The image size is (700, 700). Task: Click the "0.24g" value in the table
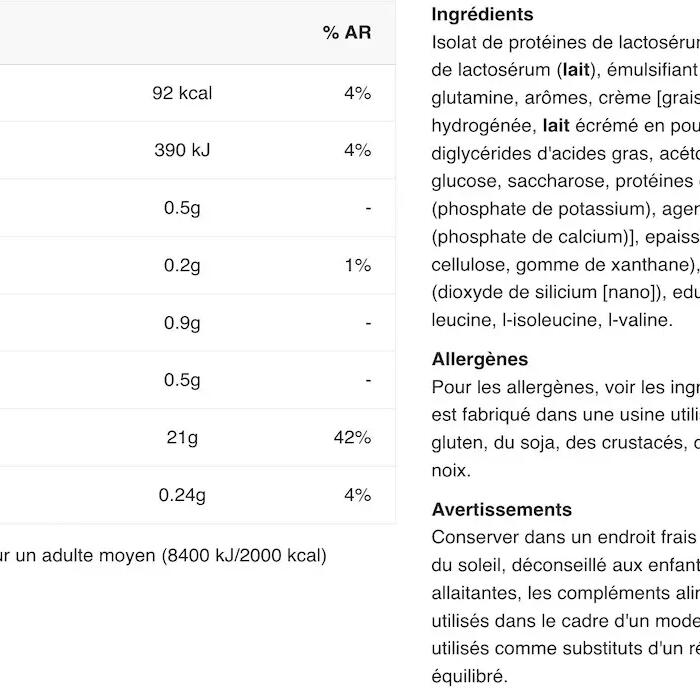182,495
